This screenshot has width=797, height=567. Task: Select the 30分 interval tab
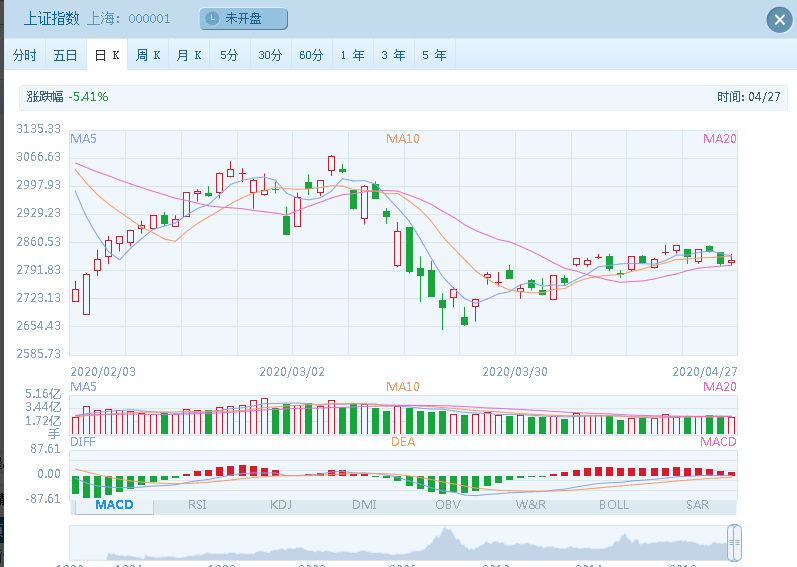(x=270, y=55)
